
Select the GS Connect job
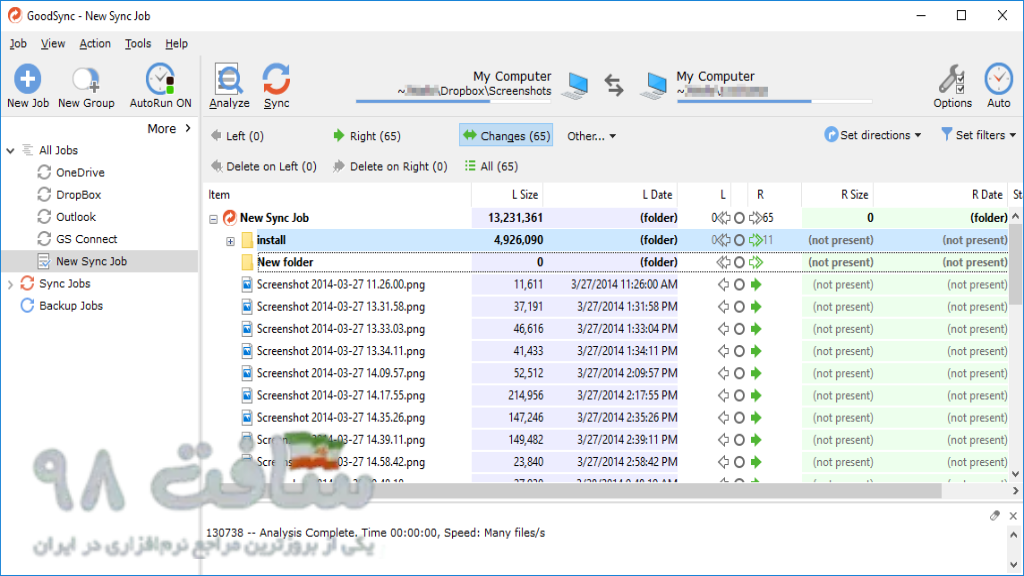pyautogui.click(x=86, y=239)
